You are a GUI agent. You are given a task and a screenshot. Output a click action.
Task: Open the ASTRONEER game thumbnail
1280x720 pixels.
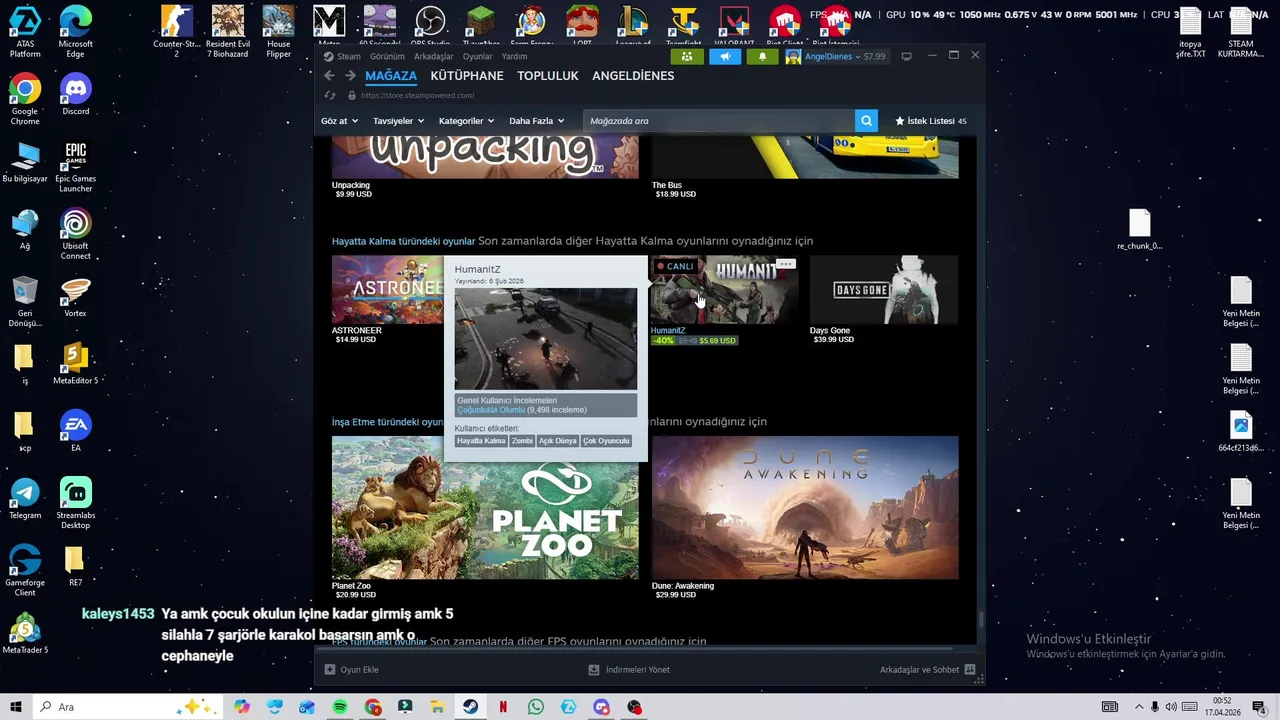388,289
